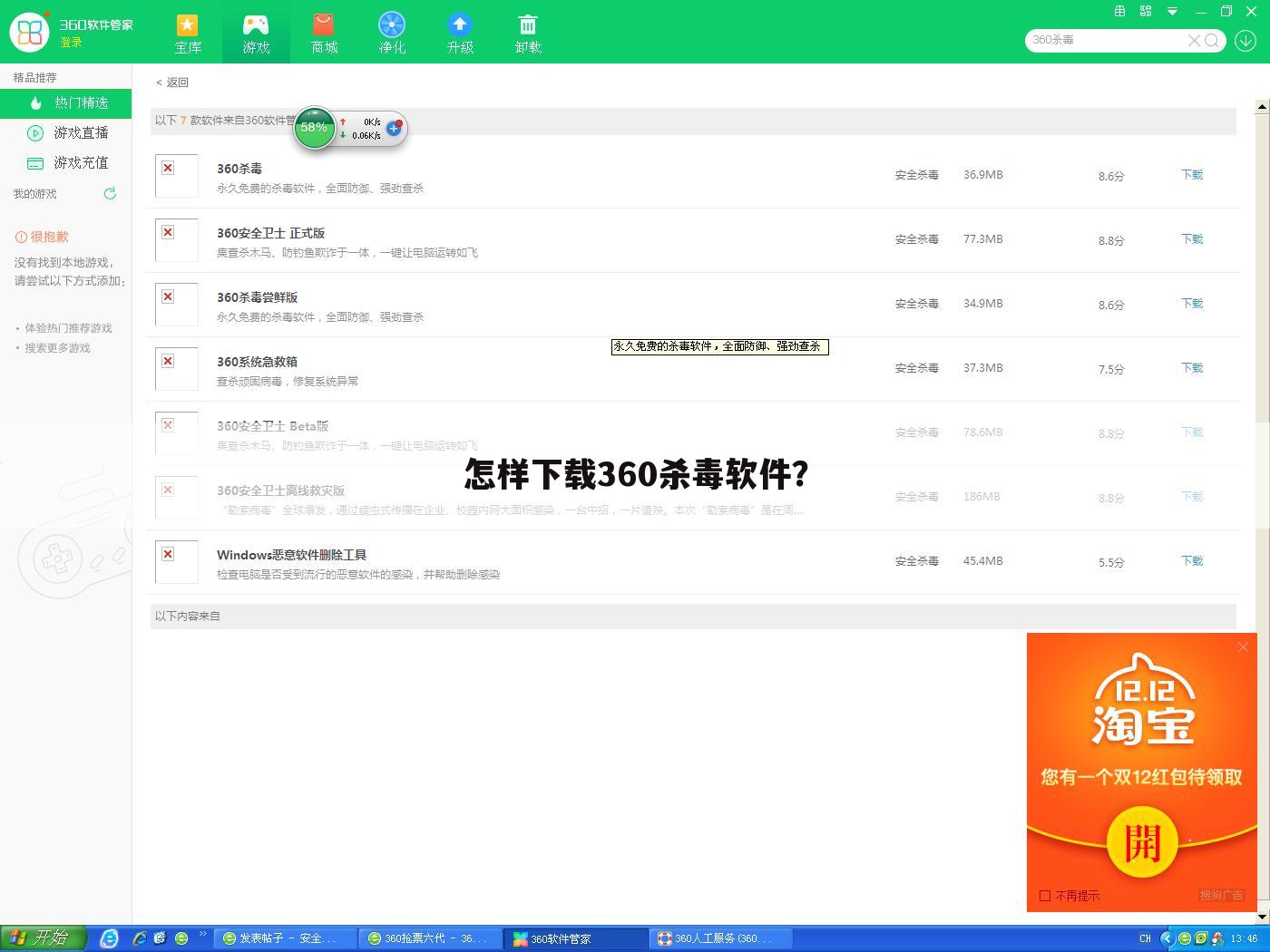Select 游戏充值 in the sidebar

click(x=65, y=163)
